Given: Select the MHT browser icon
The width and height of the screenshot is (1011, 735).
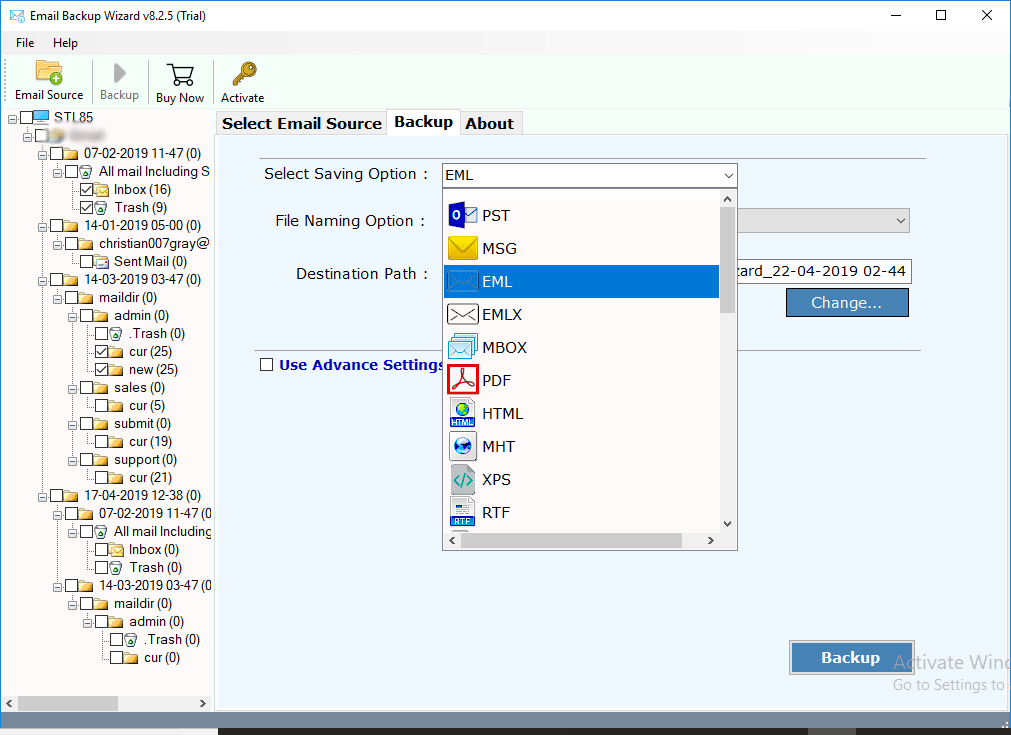Looking at the screenshot, I should pos(462,446).
